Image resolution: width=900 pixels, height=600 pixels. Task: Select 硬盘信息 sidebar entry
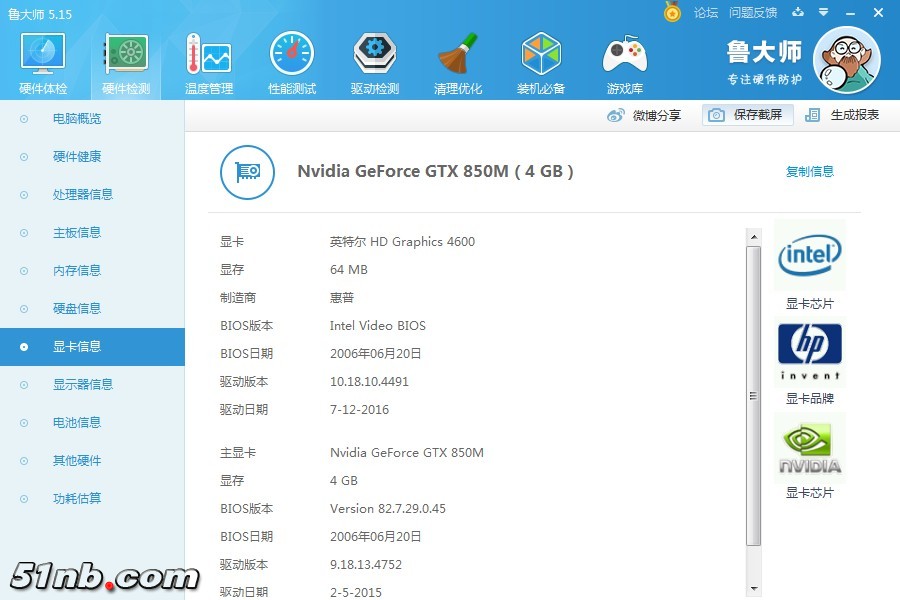tap(77, 309)
